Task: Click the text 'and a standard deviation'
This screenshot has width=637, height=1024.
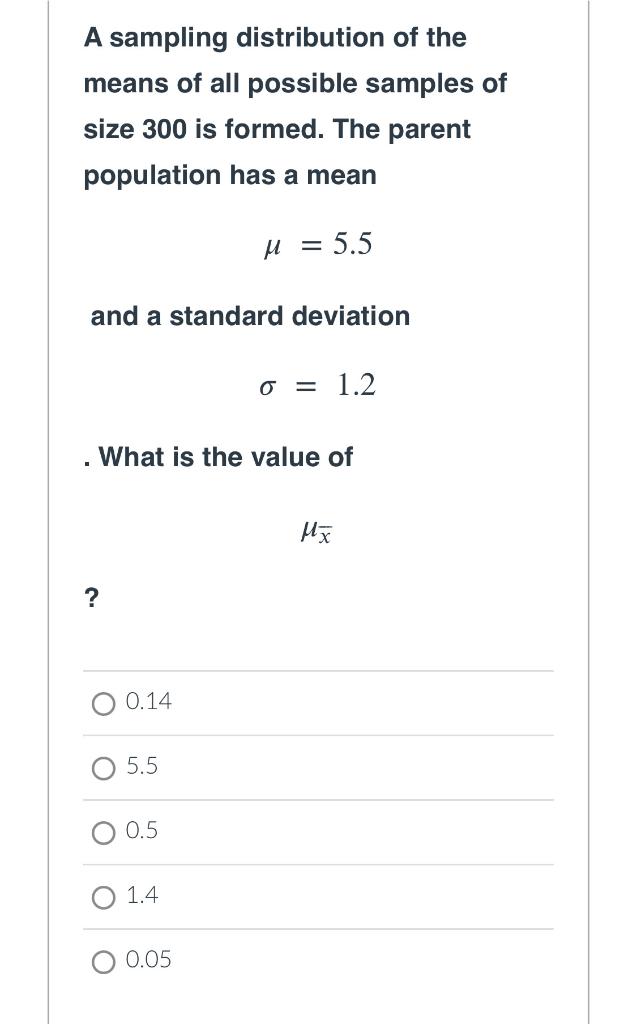Action: [x=249, y=317]
